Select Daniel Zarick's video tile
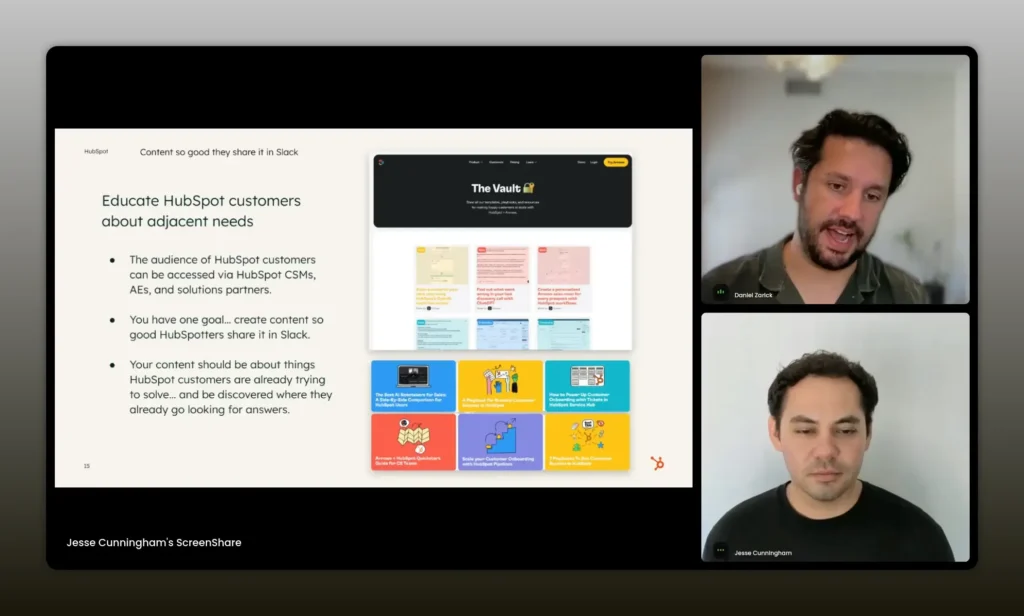This screenshot has height=616, width=1024. pos(835,178)
